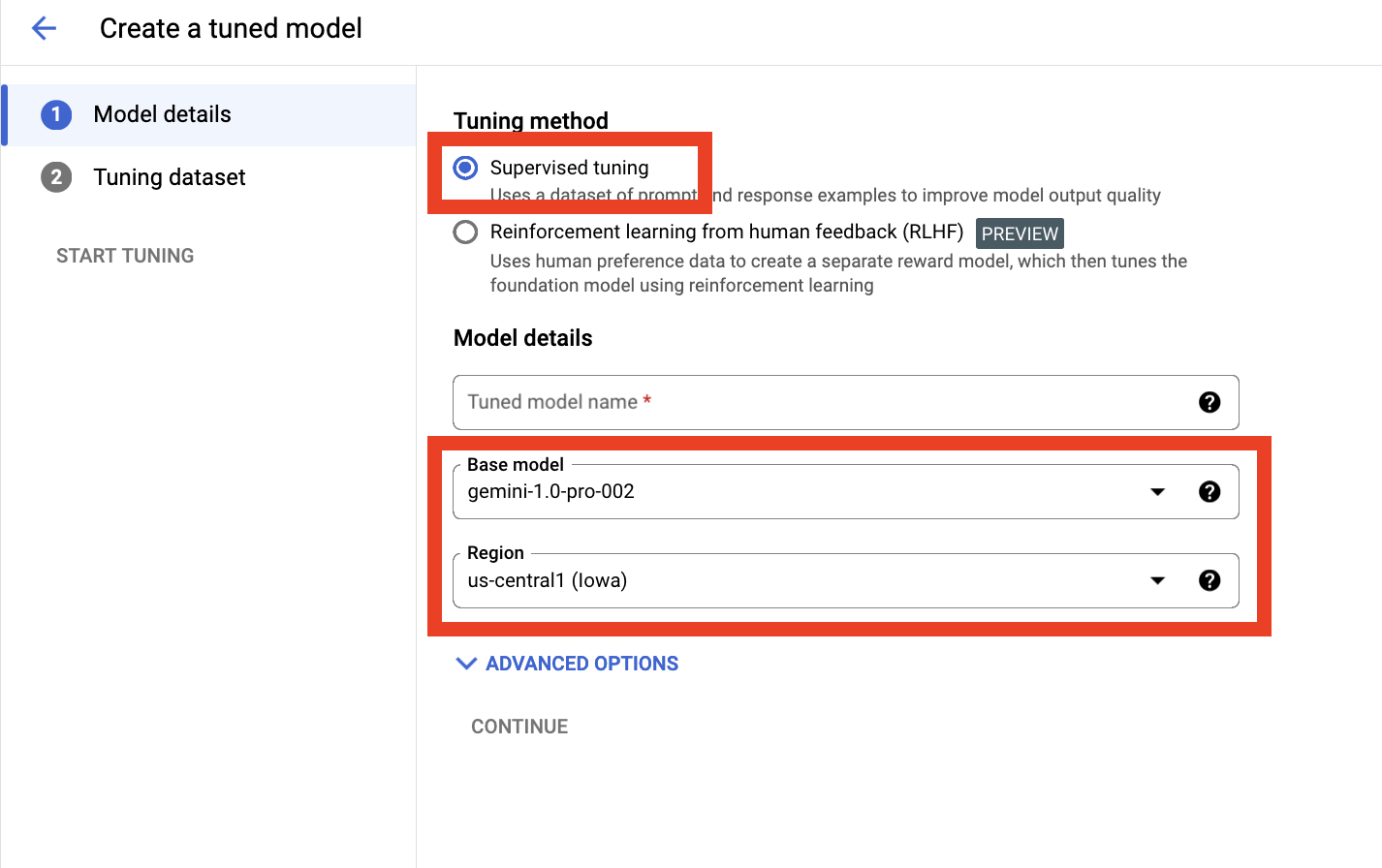The width and height of the screenshot is (1382, 868).
Task: Open the Region help icon
Action: [1209, 580]
